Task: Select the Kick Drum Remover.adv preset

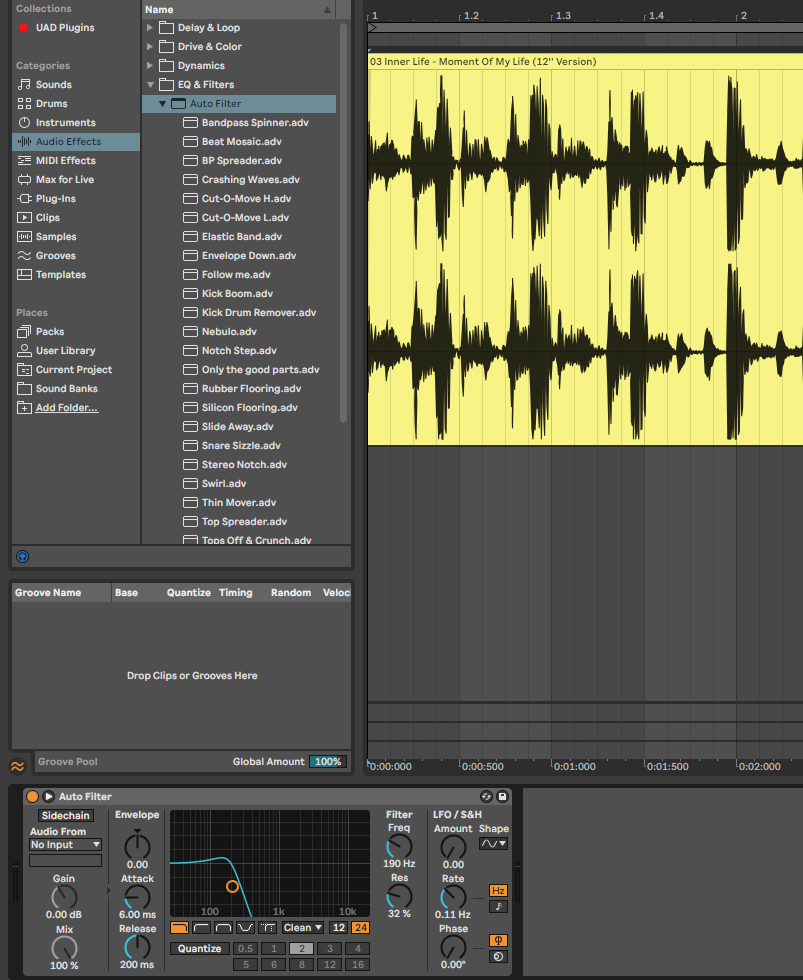Action: [x=259, y=312]
